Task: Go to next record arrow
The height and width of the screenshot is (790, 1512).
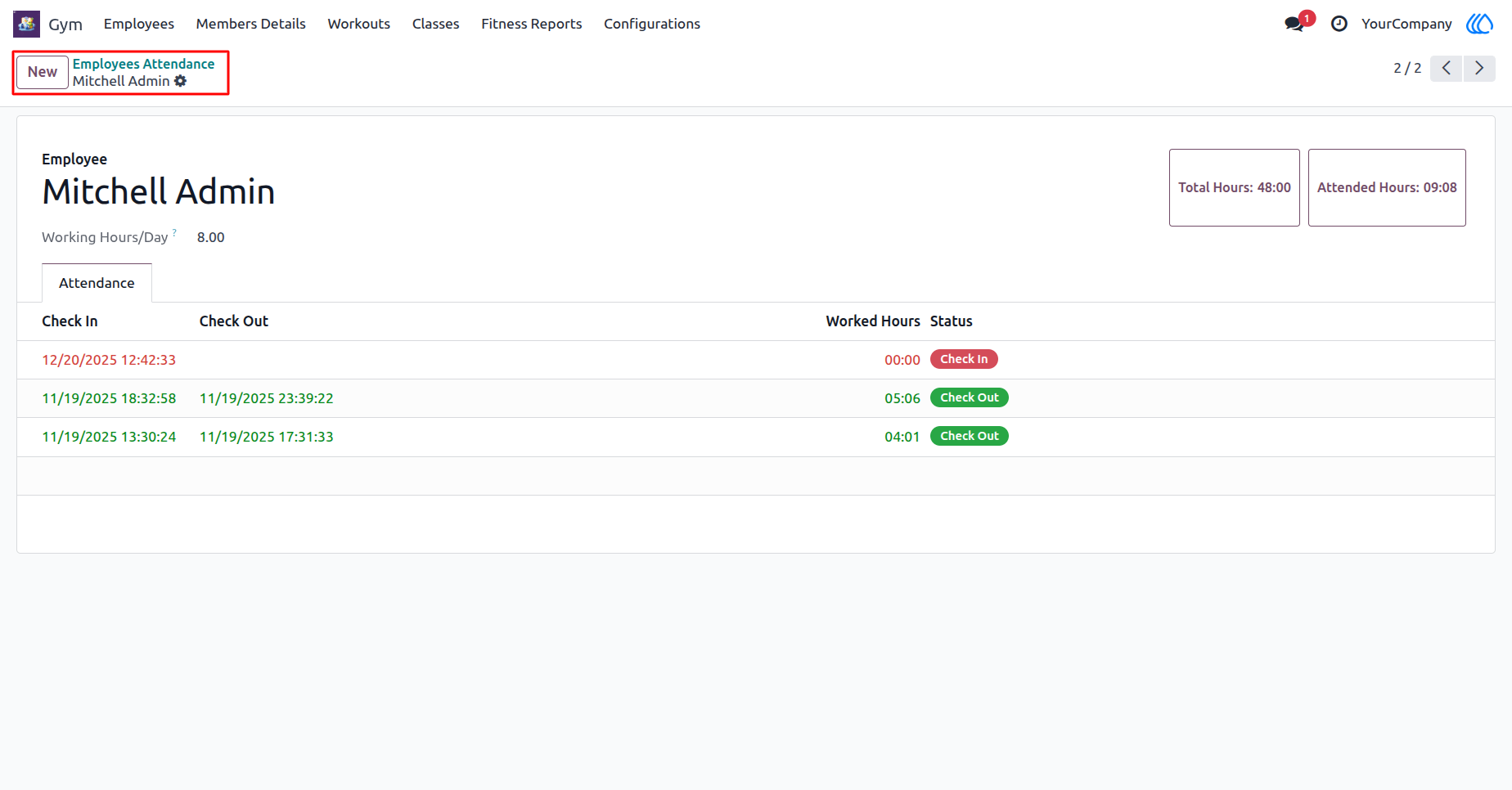Action: point(1479,68)
